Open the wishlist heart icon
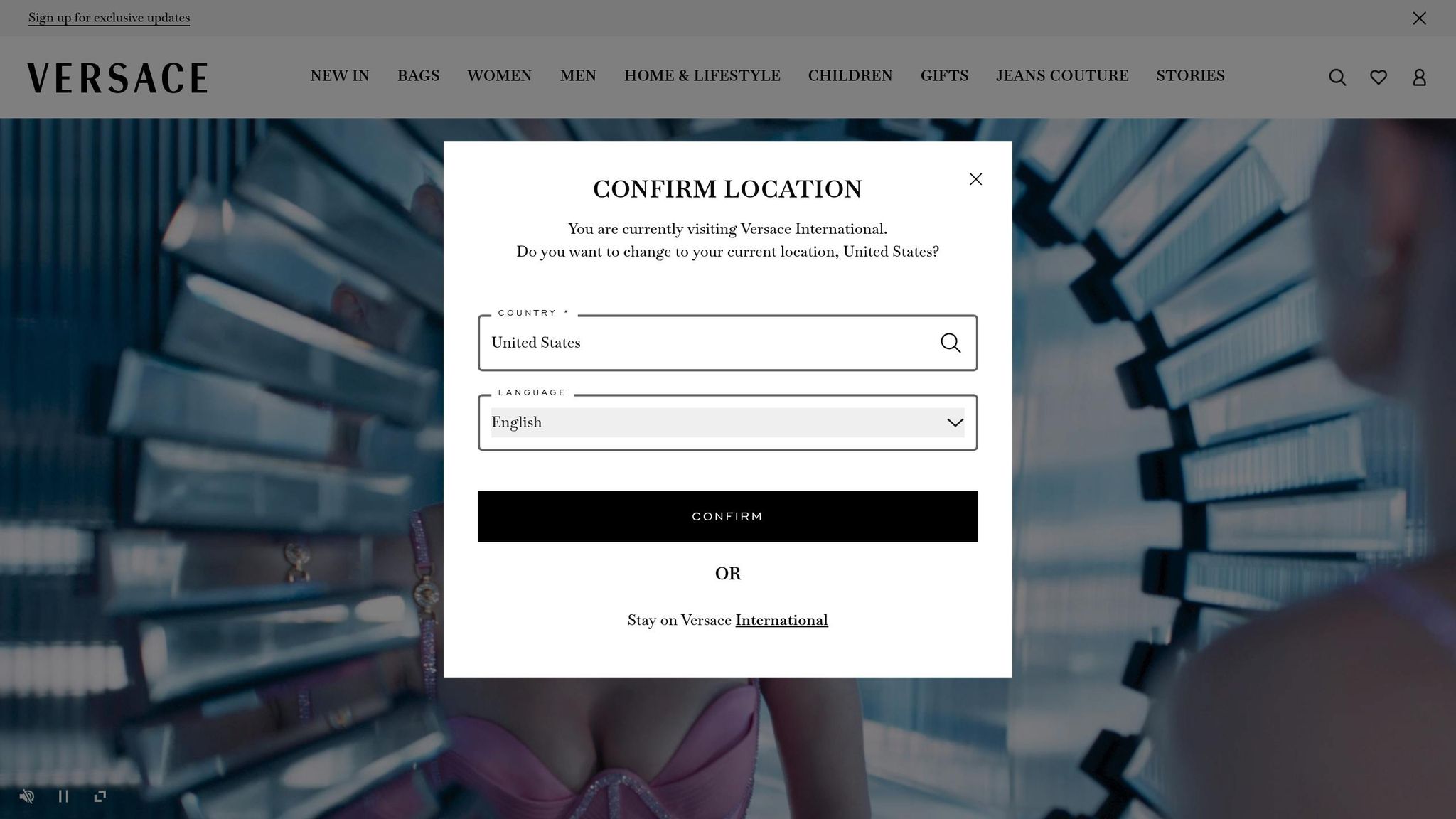Screen dimensions: 1456x819 click(x=1379, y=77)
